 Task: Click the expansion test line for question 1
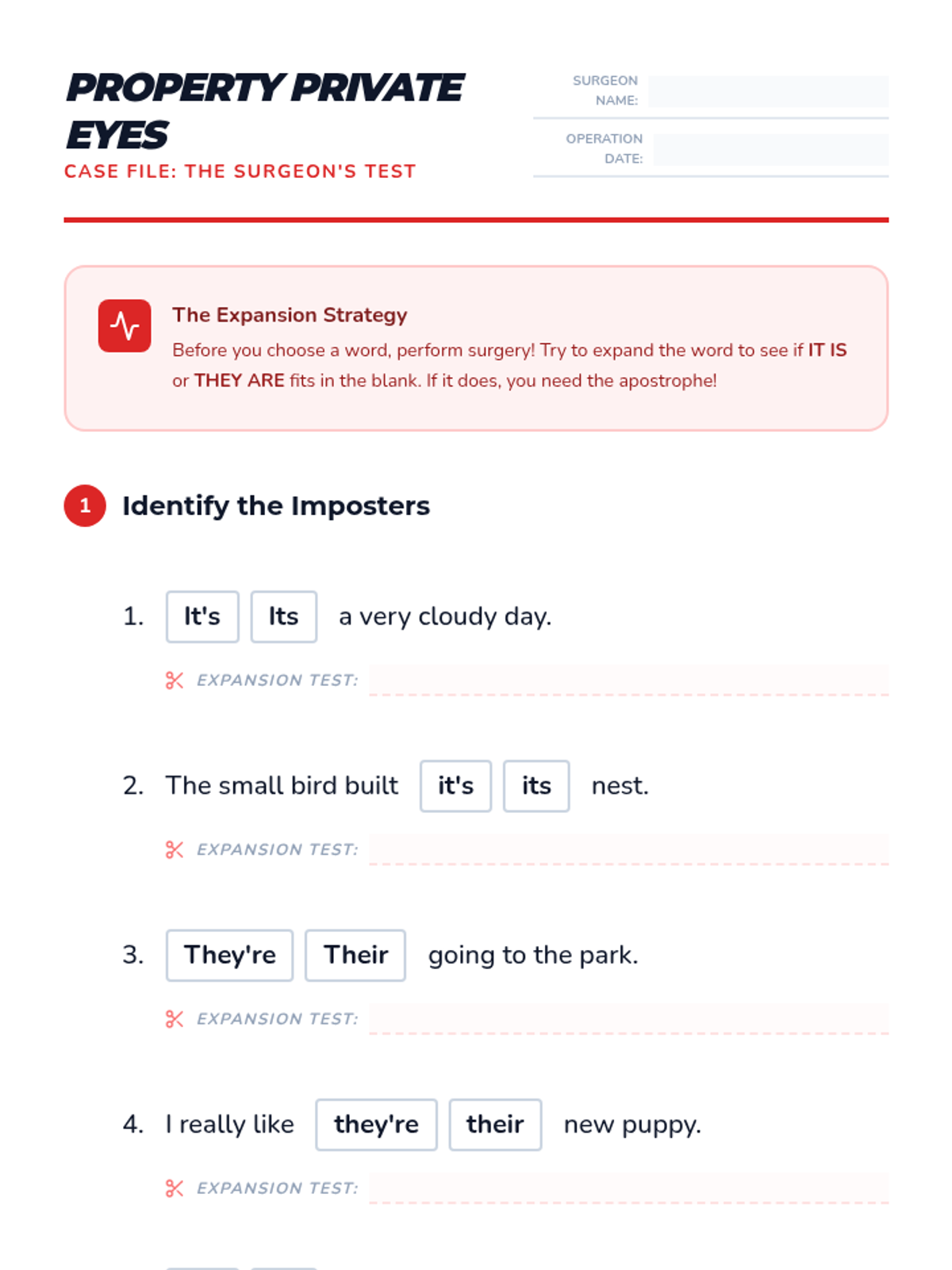tap(629, 680)
